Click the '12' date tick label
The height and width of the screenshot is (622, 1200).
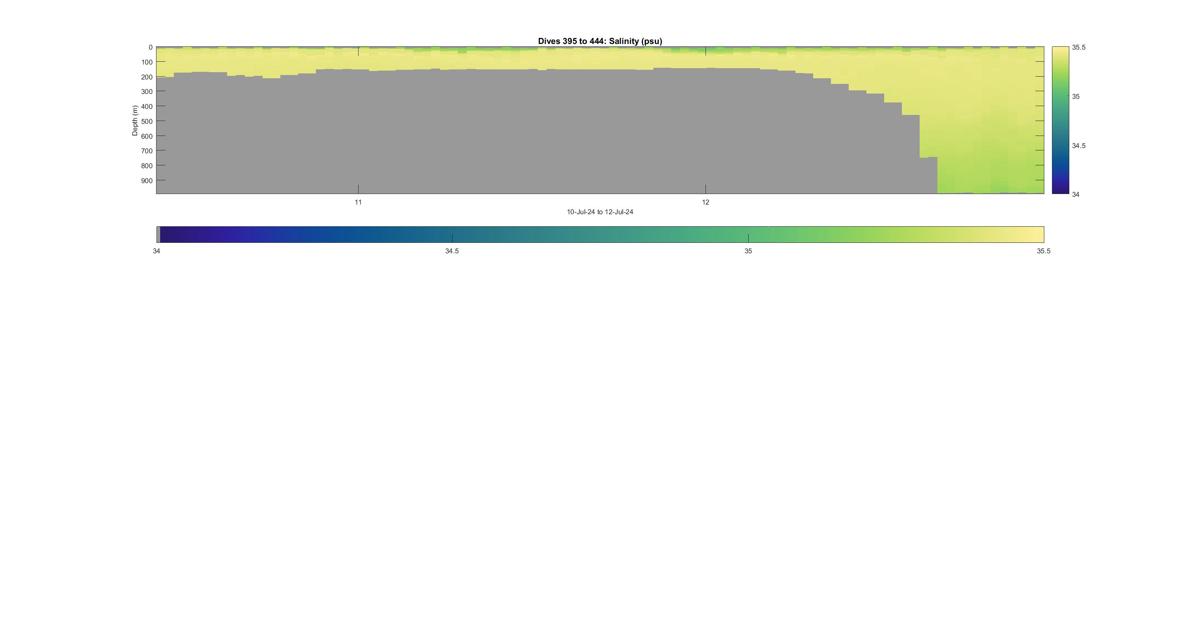click(x=705, y=202)
